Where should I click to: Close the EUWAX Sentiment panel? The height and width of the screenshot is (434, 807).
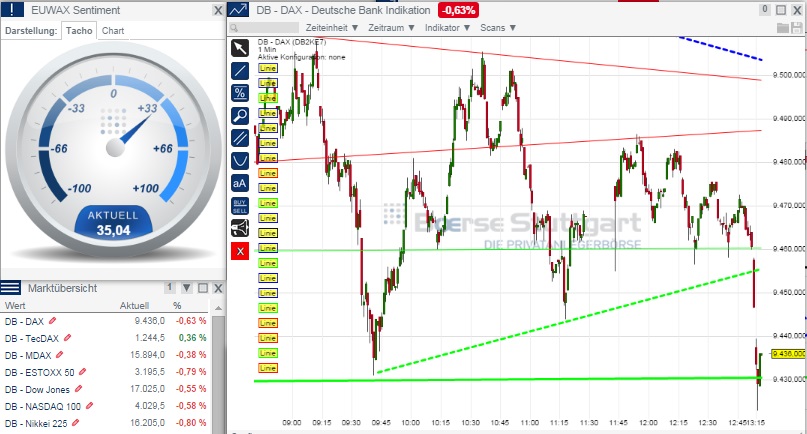coord(218,10)
